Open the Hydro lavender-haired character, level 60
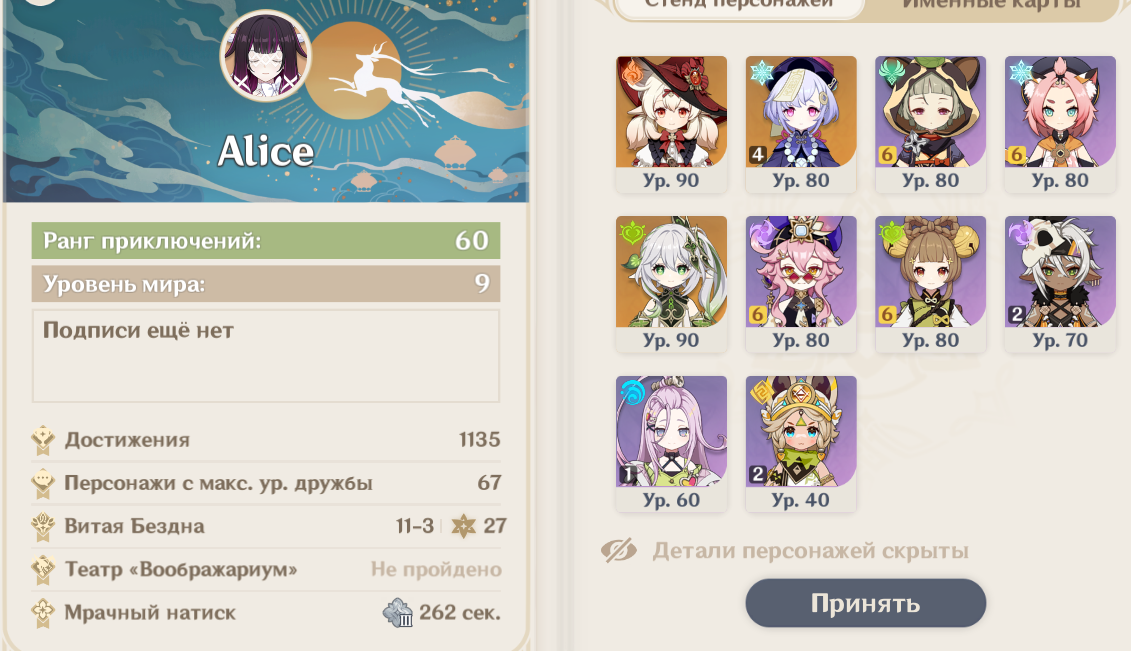The width and height of the screenshot is (1131, 651). (x=671, y=443)
